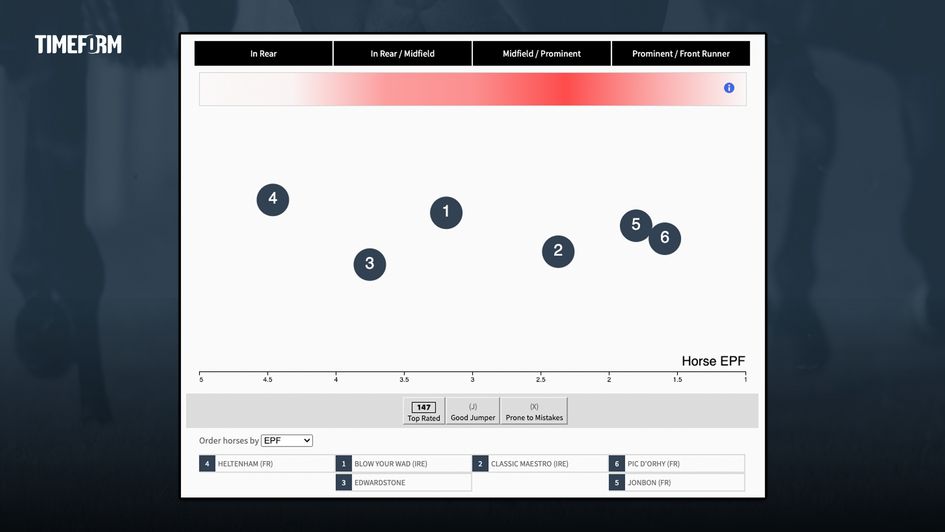The width and height of the screenshot is (945, 532).
Task: Toggle the Top Rated filter
Action: tap(423, 411)
